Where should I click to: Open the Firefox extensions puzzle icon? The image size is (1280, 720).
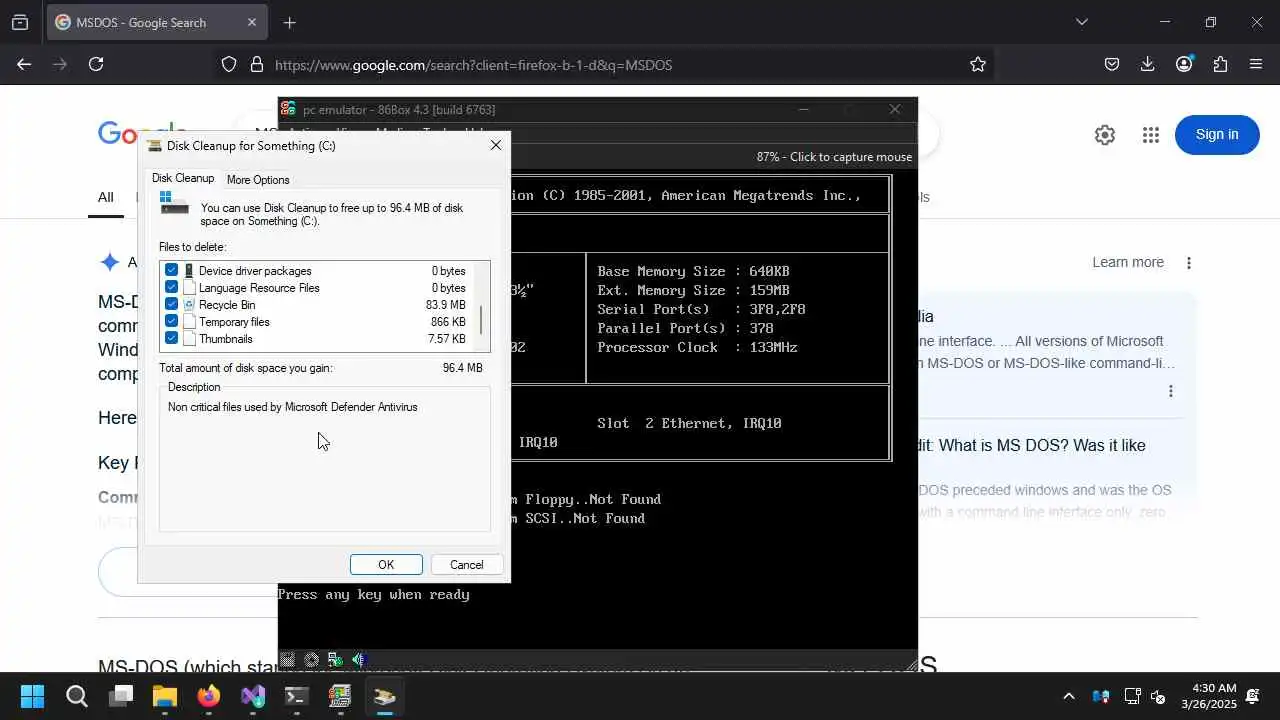click(x=1220, y=64)
